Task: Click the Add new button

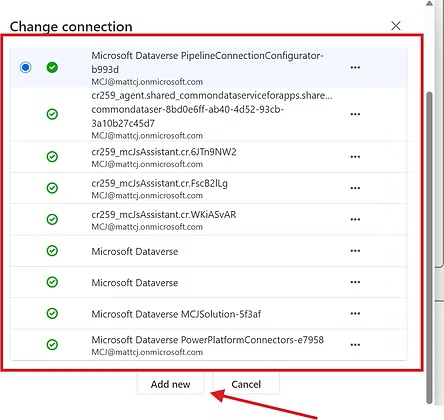Action: click(170, 384)
